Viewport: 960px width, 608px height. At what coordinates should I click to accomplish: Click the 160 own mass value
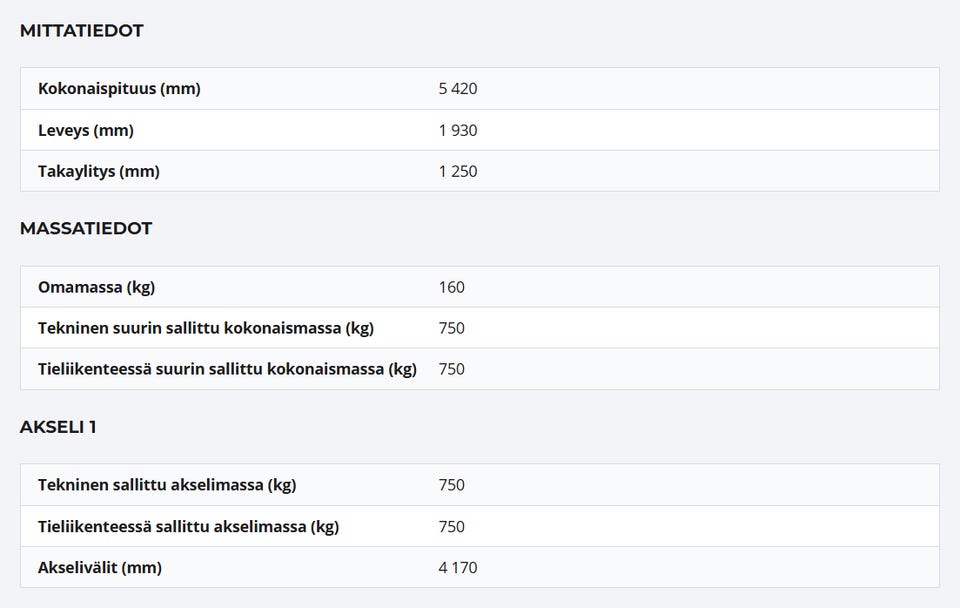click(452, 288)
